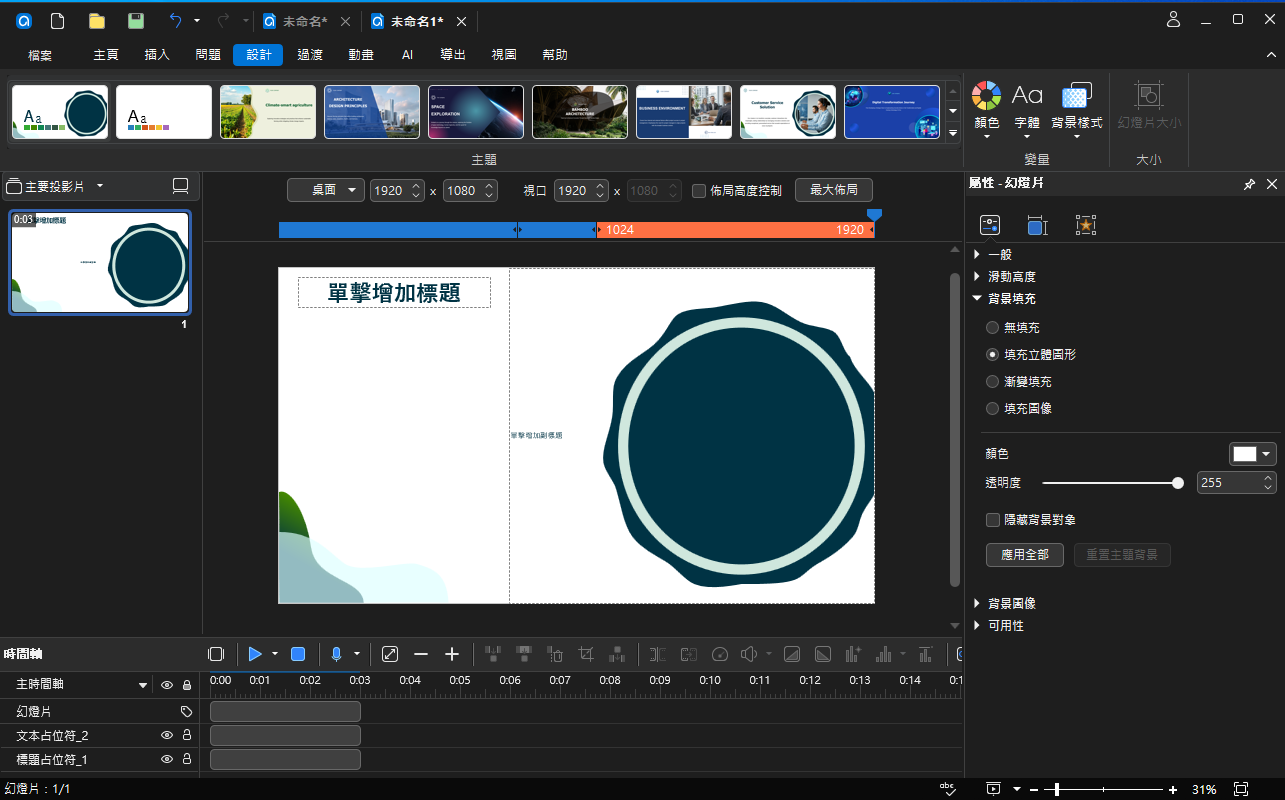The height and width of the screenshot is (800, 1285).
Task: Toggle the slide panel view icon
Action: 181,186
